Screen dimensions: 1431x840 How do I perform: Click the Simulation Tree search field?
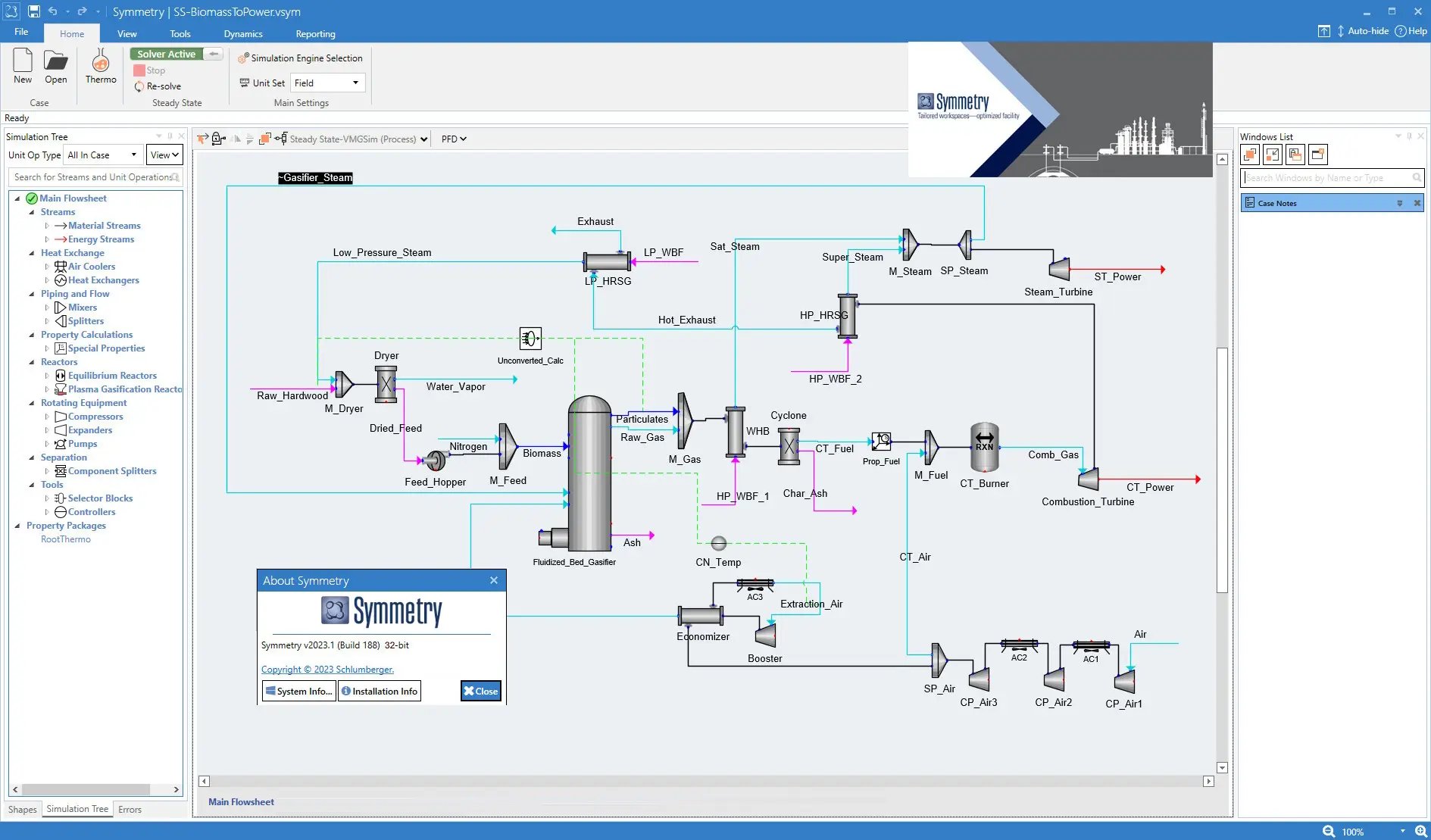[x=95, y=177]
